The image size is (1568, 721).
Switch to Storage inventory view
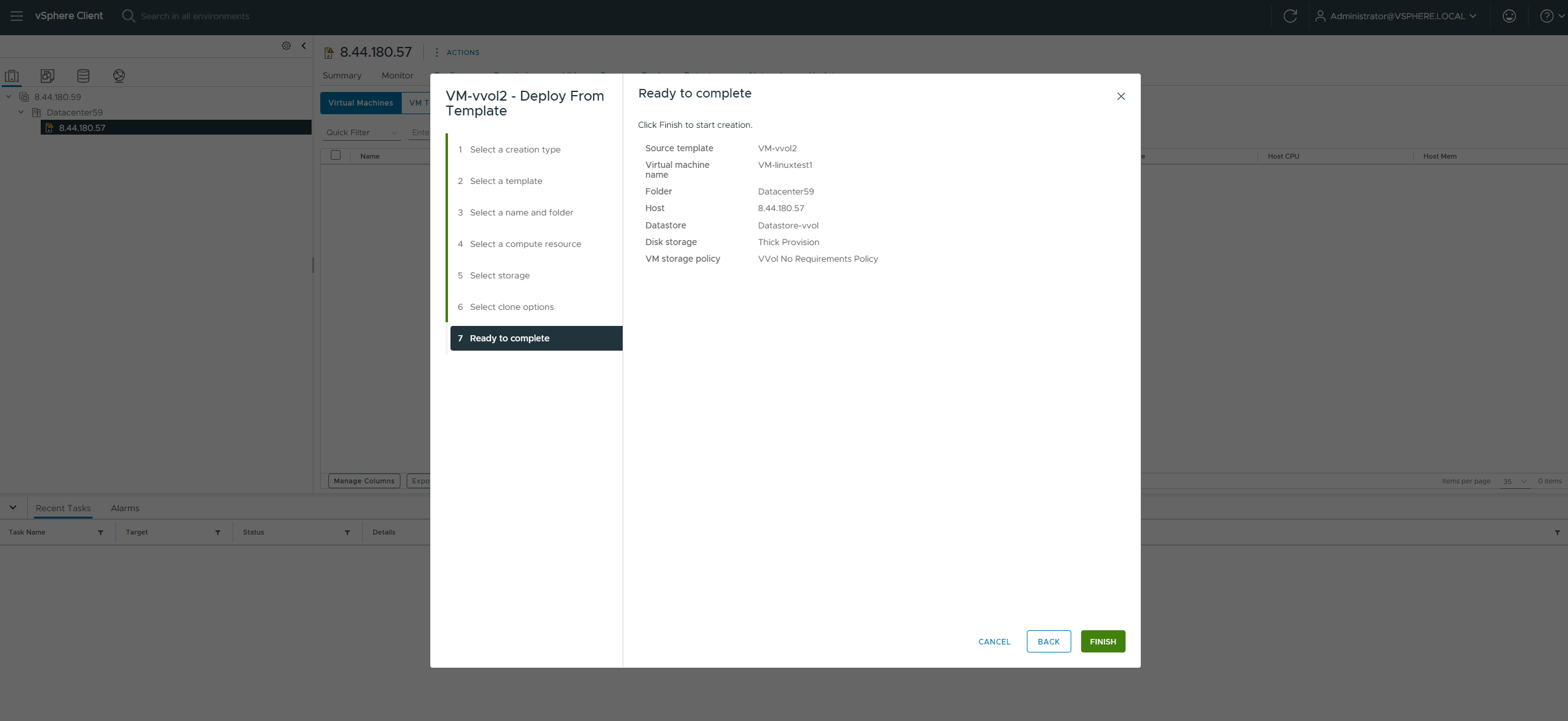[x=83, y=76]
